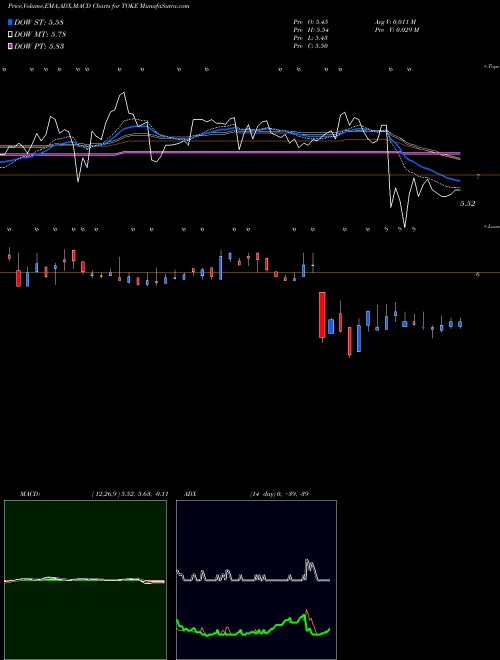Viewport: 500px width, 660px height.
Task: Click the large red gap-down candlestick
Action: pos(322,315)
